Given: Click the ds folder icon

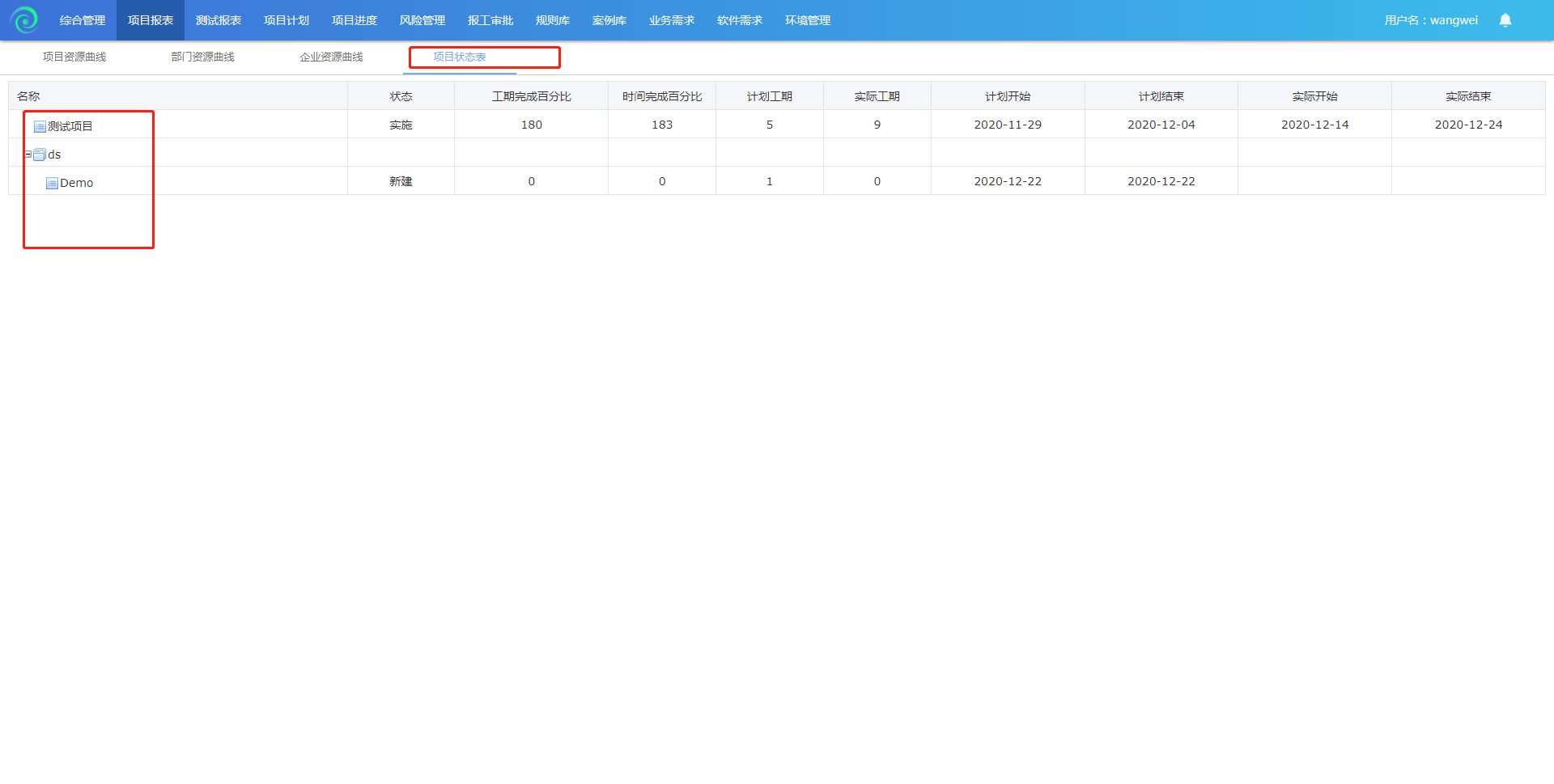Looking at the screenshot, I should click(x=39, y=155).
